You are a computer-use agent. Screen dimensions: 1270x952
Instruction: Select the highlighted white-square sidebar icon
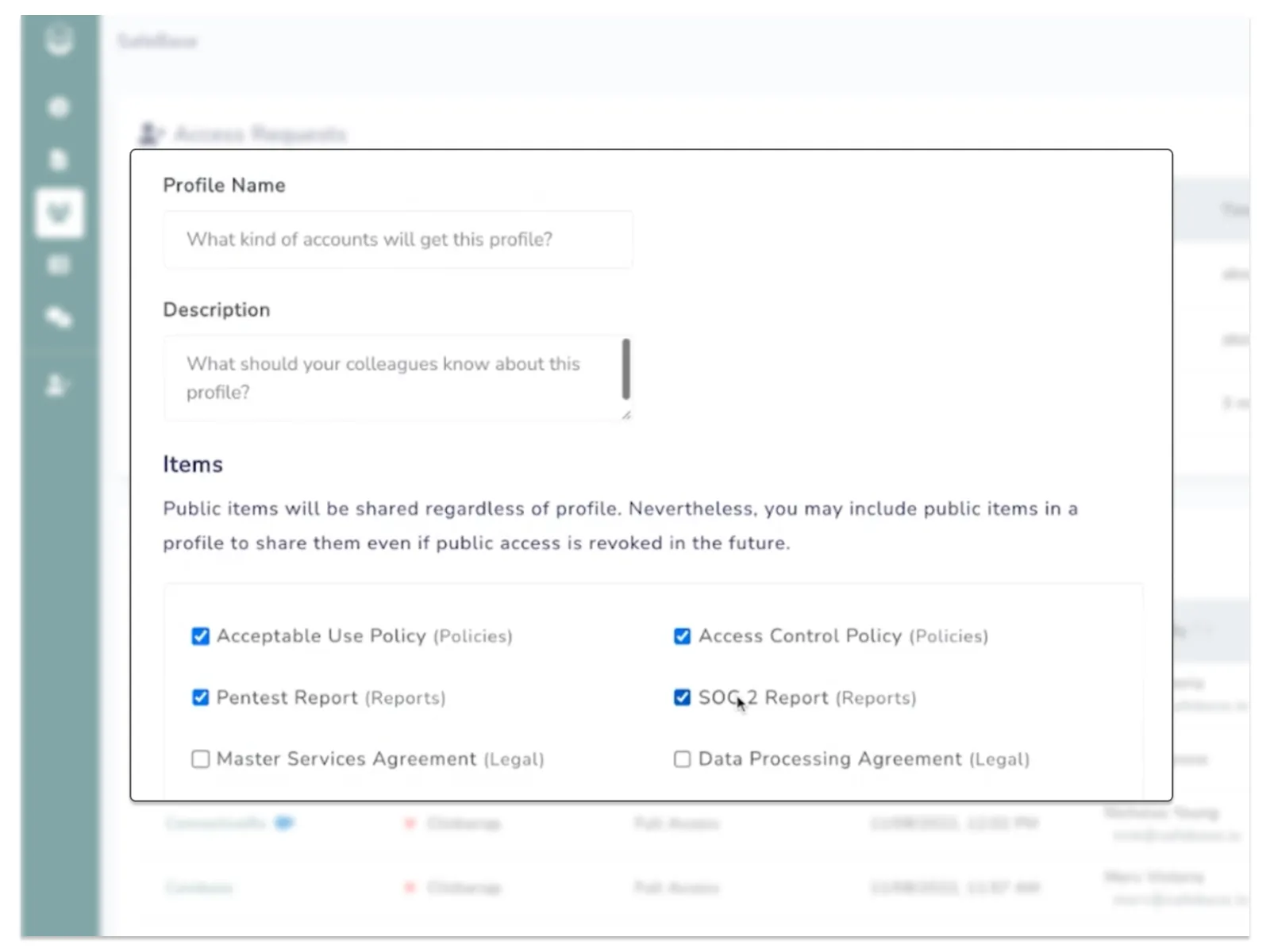coord(60,213)
